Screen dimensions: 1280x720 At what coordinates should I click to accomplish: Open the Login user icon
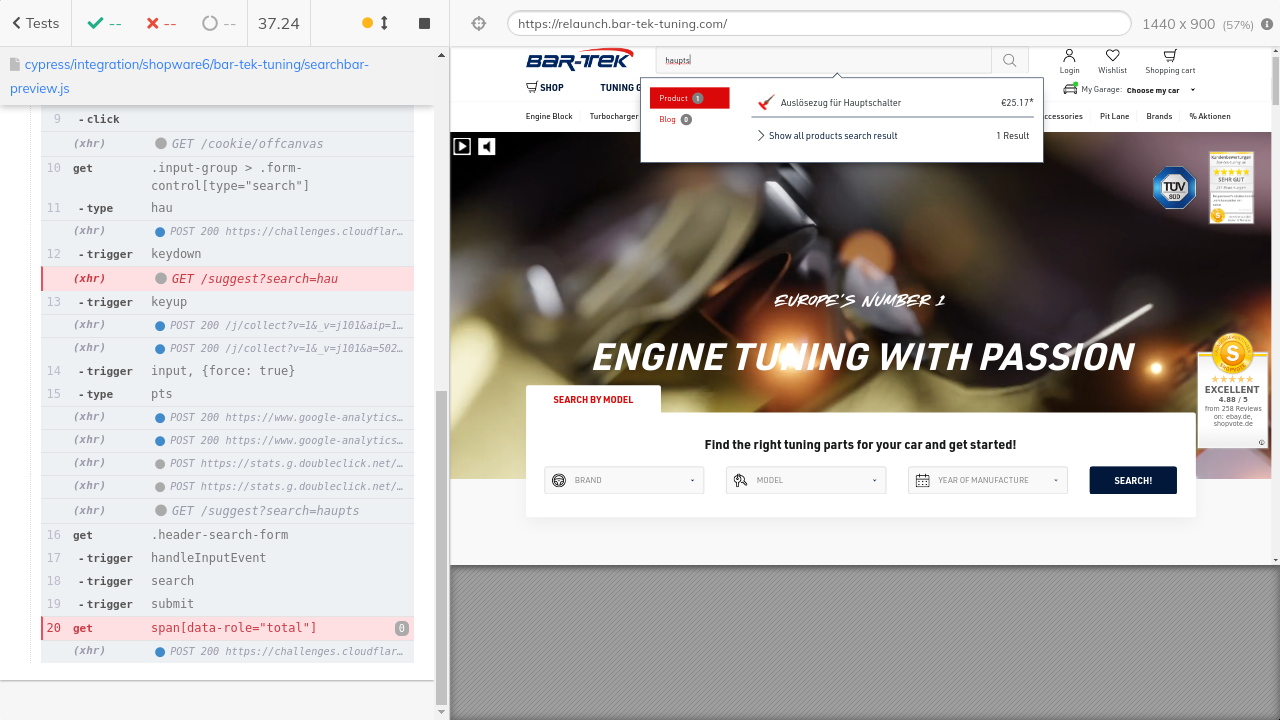(x=1069, y=56)
